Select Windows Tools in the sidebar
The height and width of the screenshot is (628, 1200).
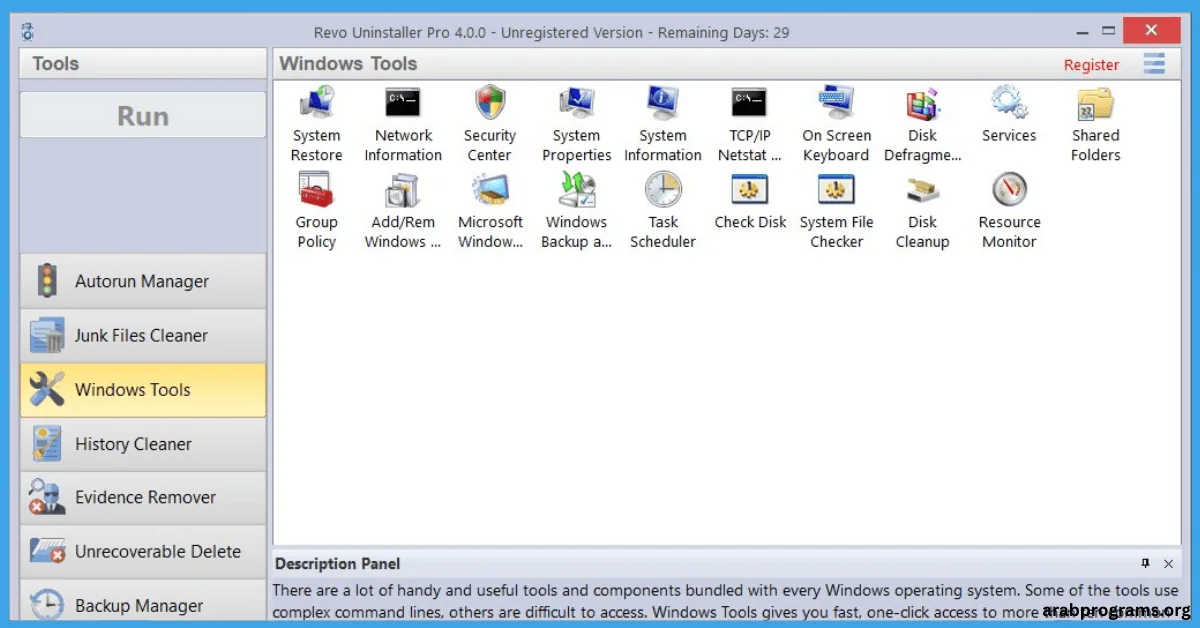[x=143, y=389]
